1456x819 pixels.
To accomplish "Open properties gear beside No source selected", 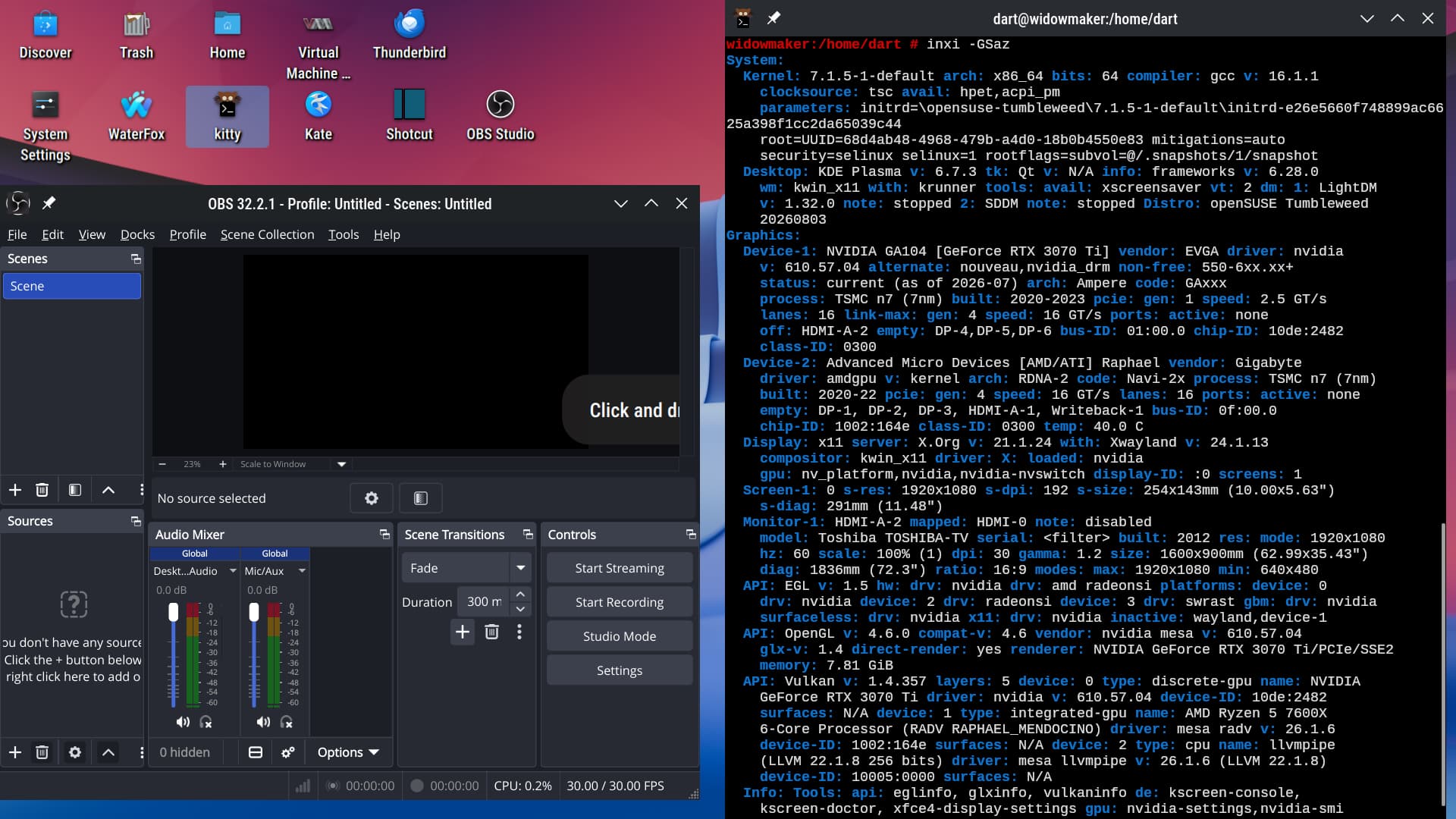I will click(372, 498).
